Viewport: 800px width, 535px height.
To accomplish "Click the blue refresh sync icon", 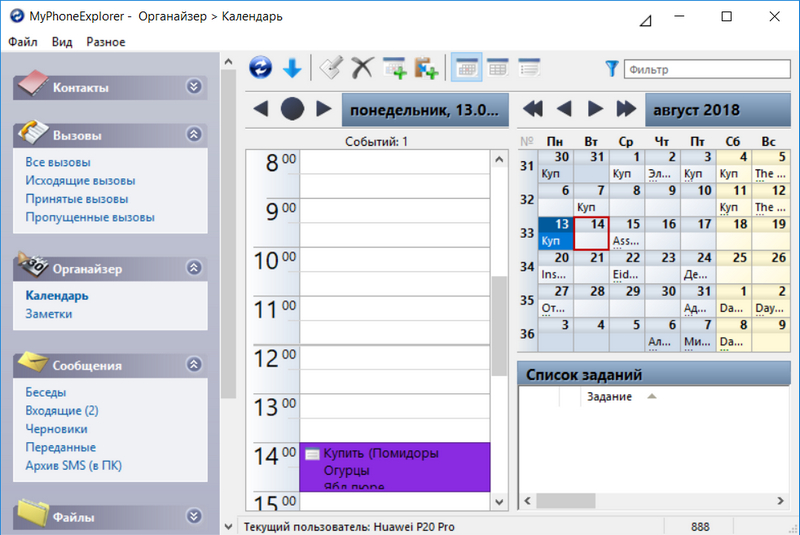I will [x=261, y=68].
